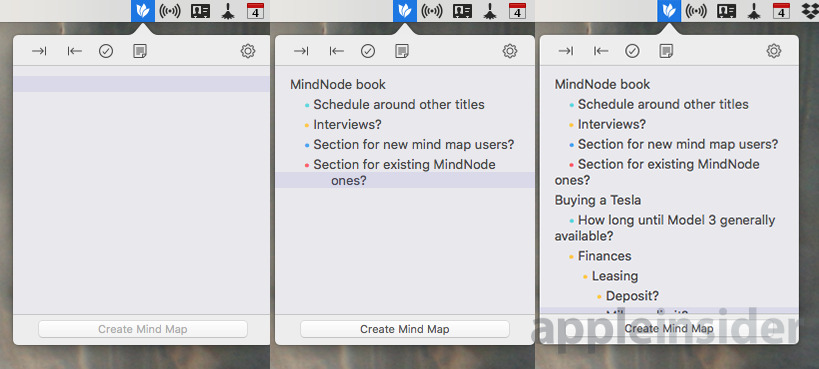Open the note icon in the left panel
This screenshot has height=369, width=819.
click(x=140, y=51)
